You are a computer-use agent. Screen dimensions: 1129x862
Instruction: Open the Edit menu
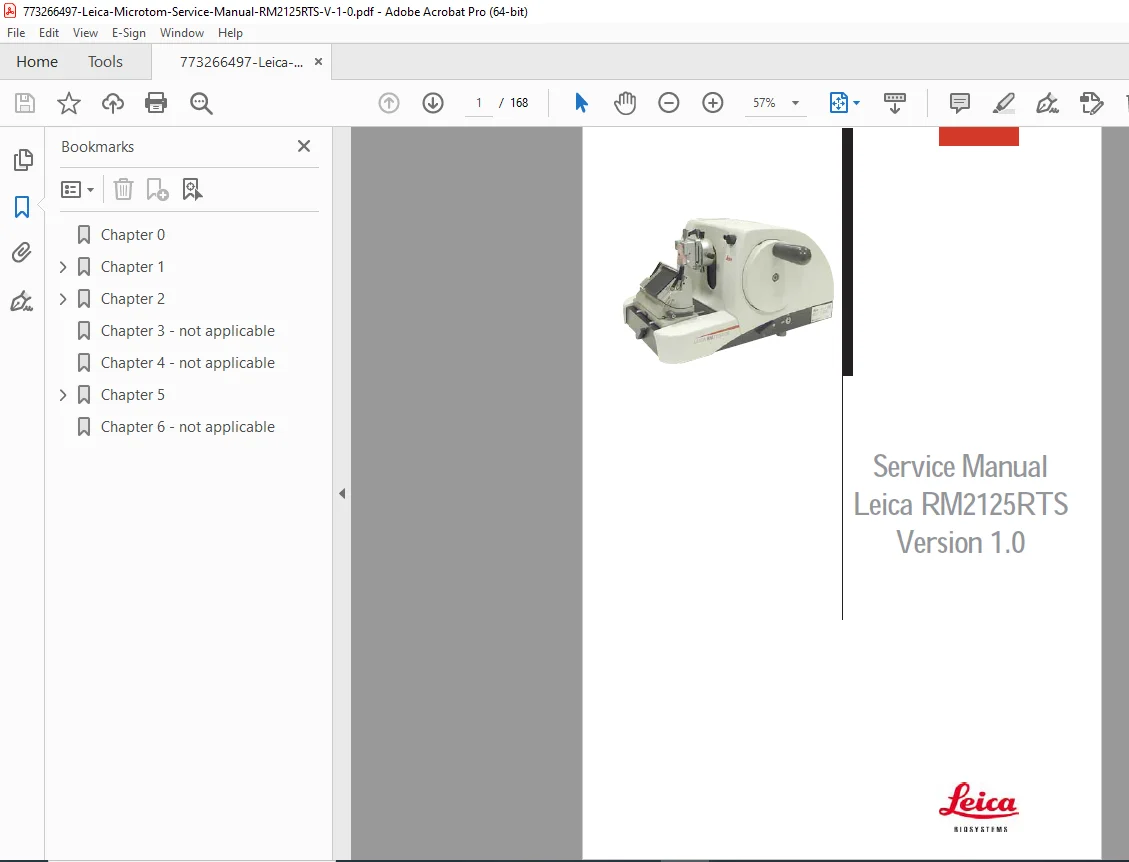pyautogui.click(x=49, y=33)
